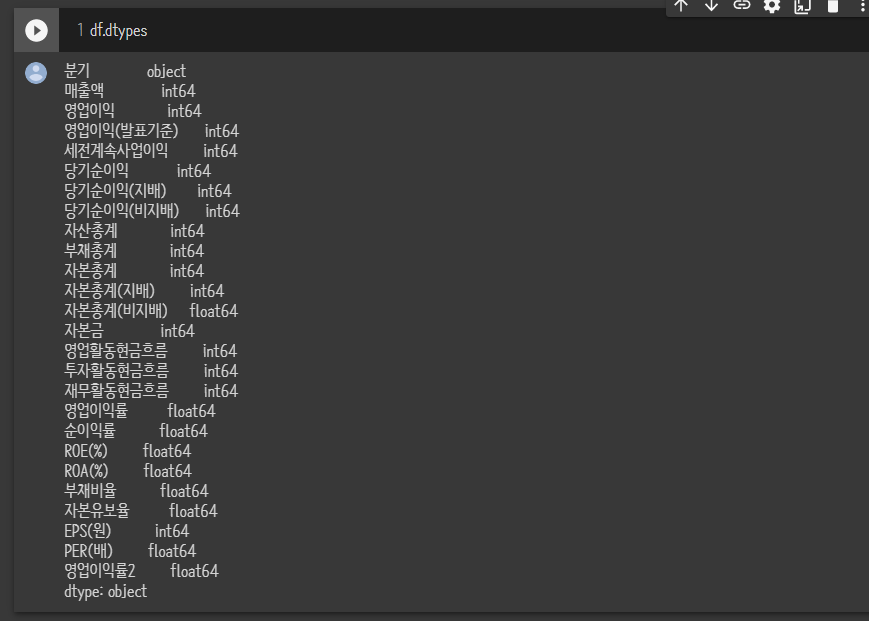Select the 당기순이익(비지배) row

click(152, 211)
